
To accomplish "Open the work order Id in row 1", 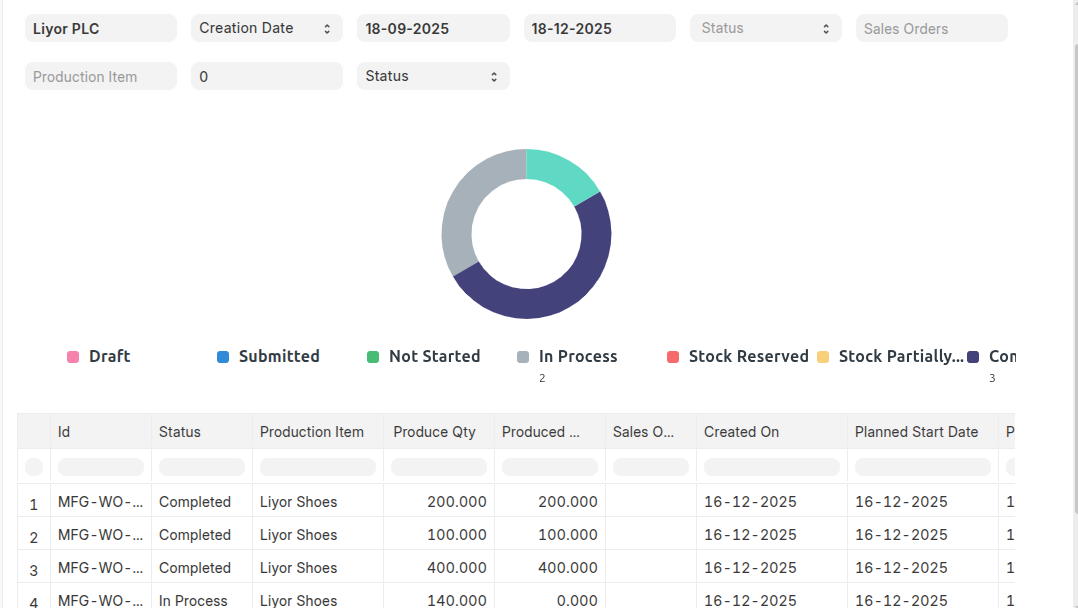I will (x=100, y=502).
